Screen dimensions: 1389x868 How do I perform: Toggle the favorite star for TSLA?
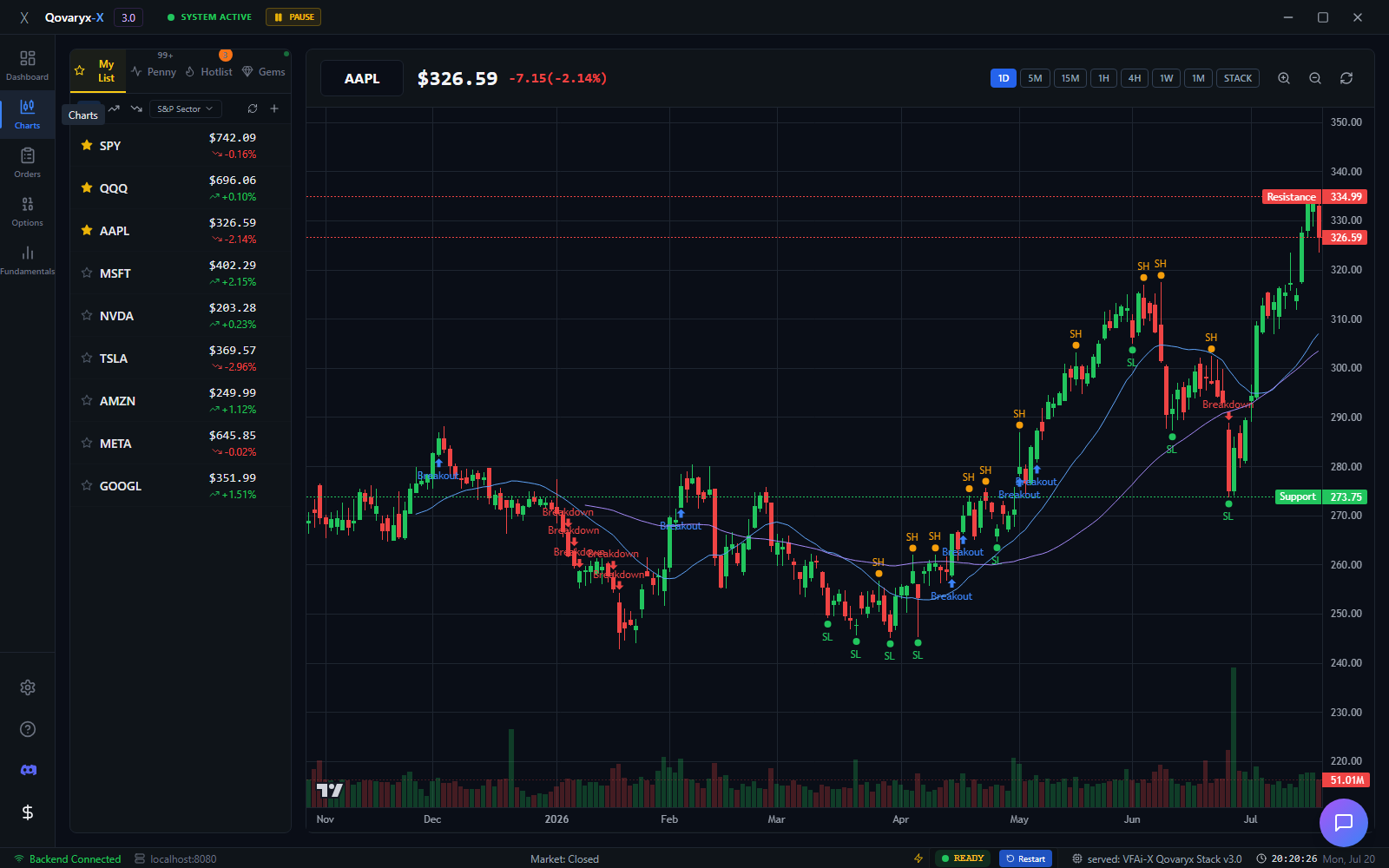pyautogui.click(x=87, y=358)
